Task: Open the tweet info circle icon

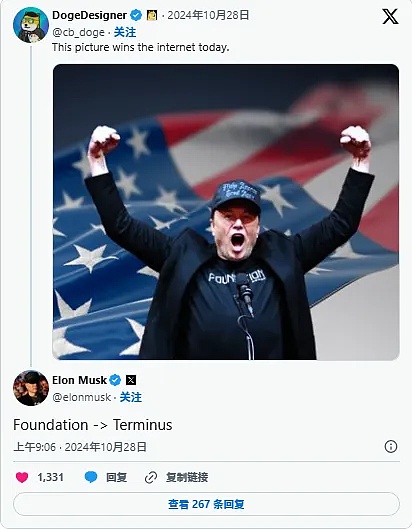Action: pyautogui.click(x=391, y=447)
